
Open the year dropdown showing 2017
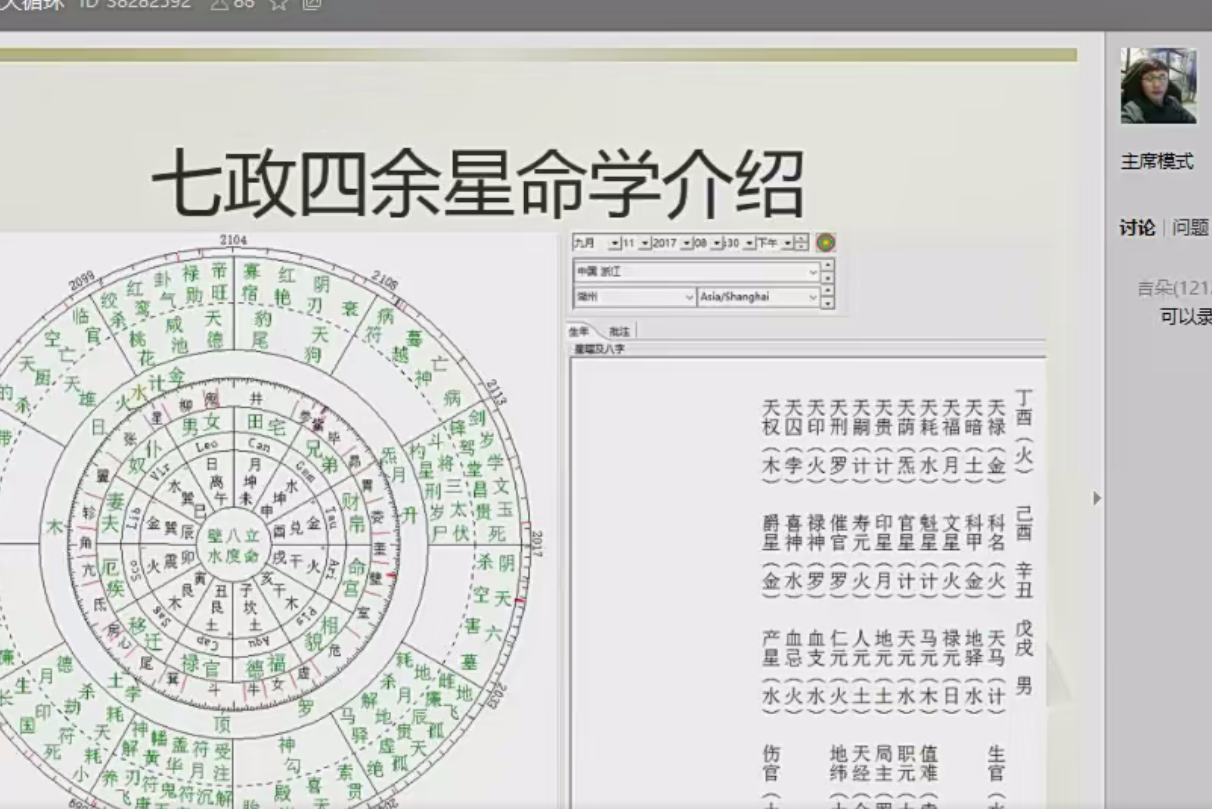tap(686, 244)
